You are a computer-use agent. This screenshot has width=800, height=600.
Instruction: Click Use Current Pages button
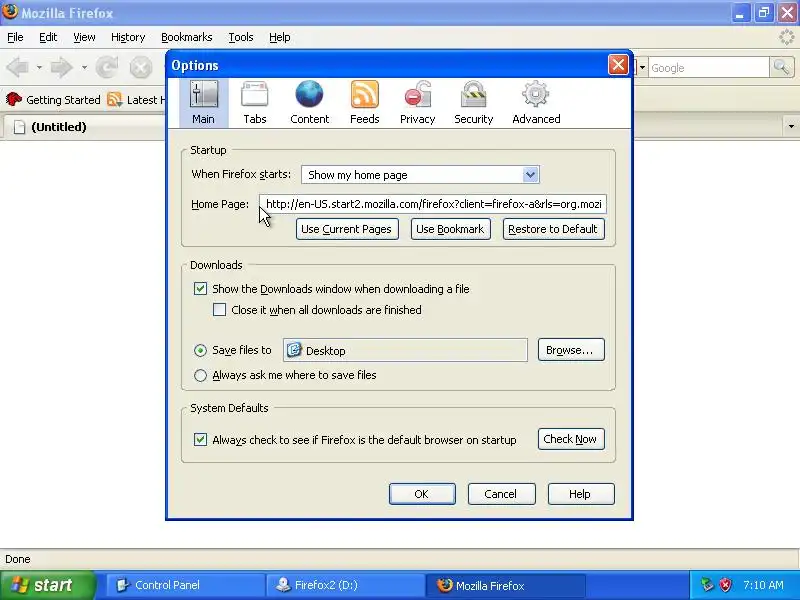pos(347,229)
